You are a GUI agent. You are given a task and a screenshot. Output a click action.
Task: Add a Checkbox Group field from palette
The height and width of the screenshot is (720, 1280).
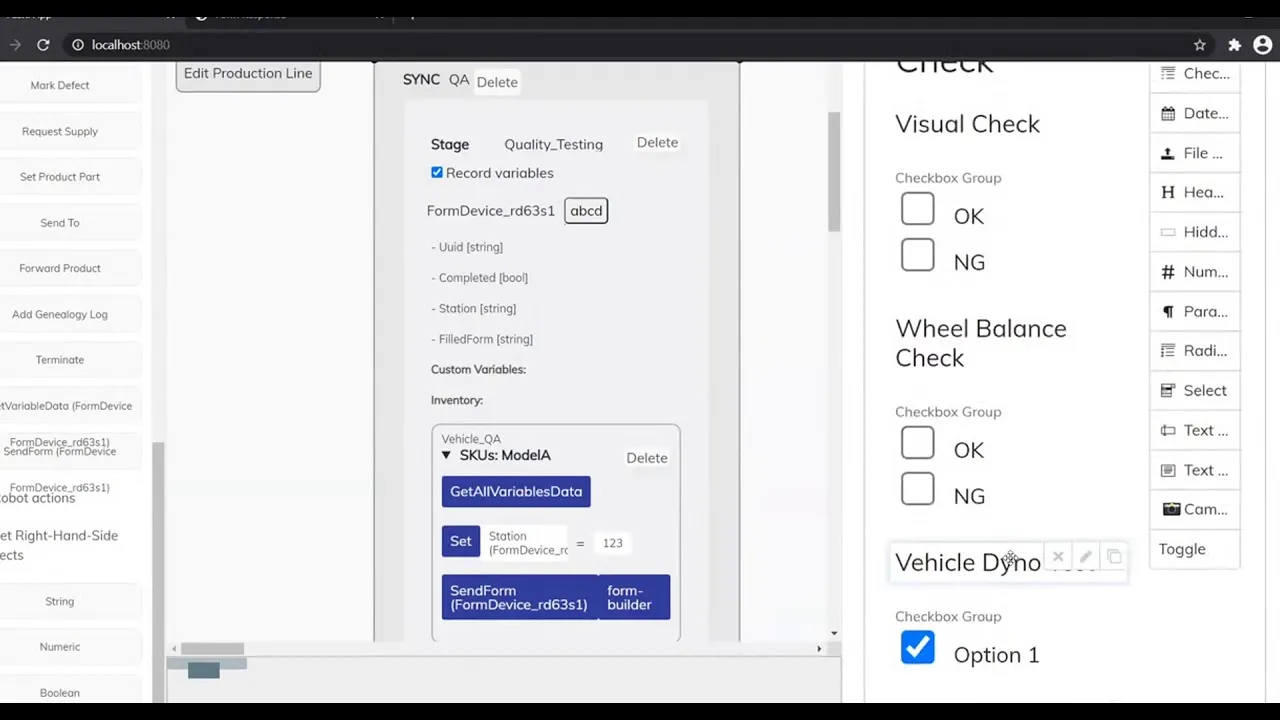point(1195,74)
